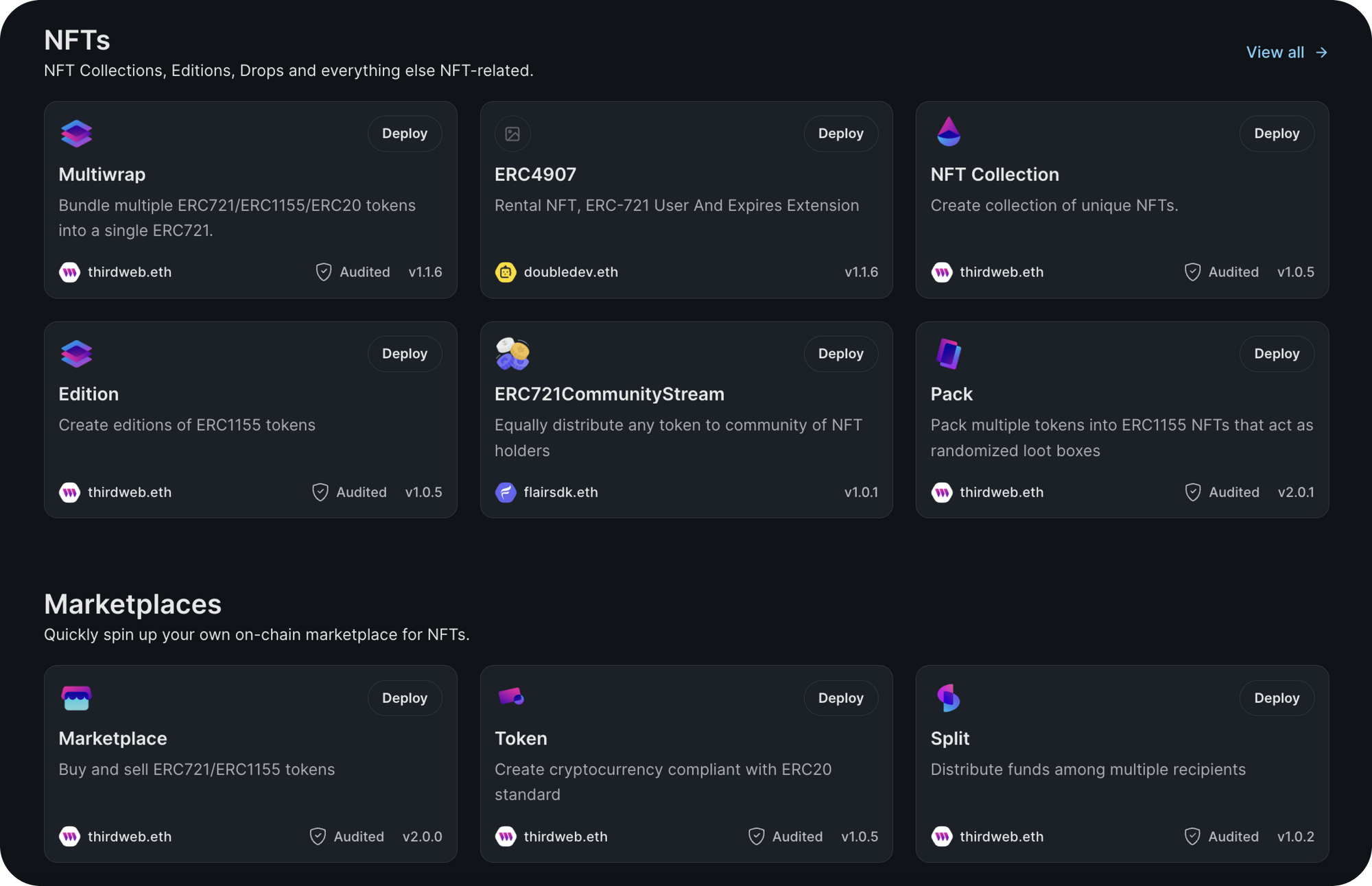Open the ERC721CommunityStream contract title

pos(609,394)
